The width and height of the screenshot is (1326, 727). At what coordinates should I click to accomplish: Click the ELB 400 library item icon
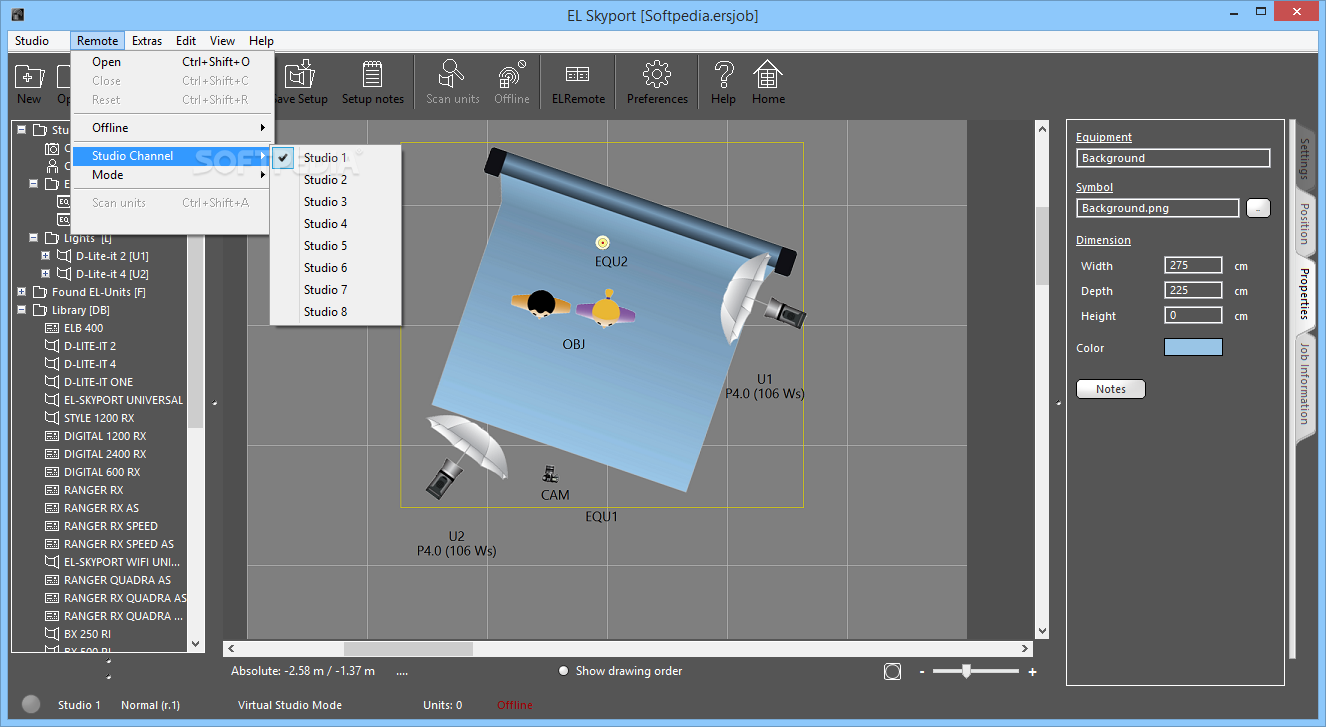(52, 328)
